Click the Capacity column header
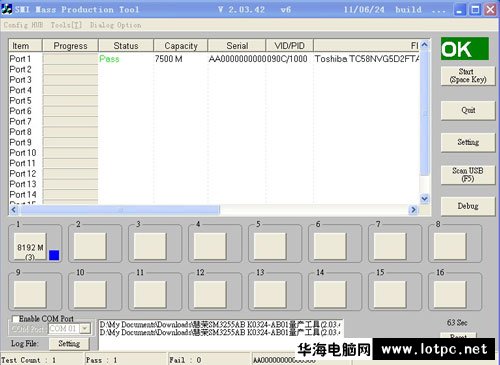 (x=181, y=46)
